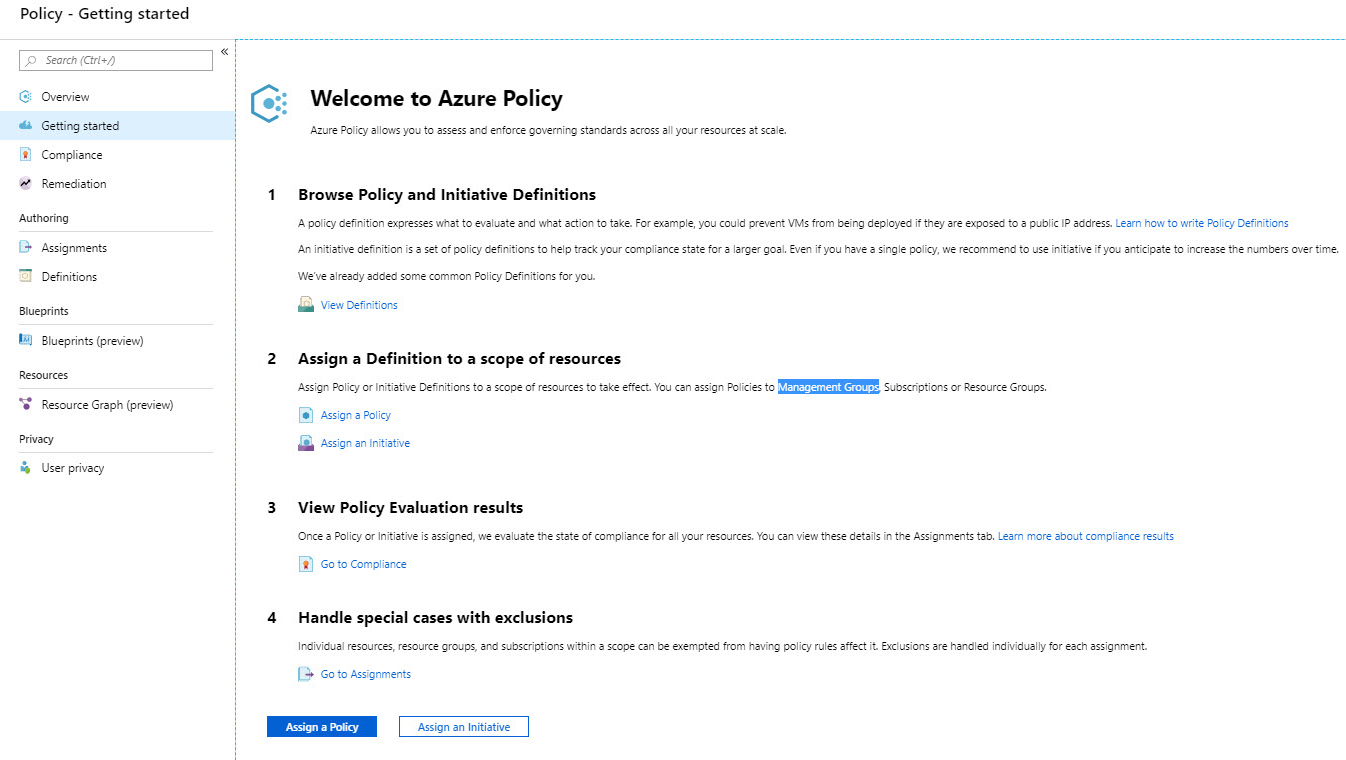Collapse the sidebar with the double chevron
Image resolution: width=1346 pixels, height=760 pixels.
(x=225, y=52)
